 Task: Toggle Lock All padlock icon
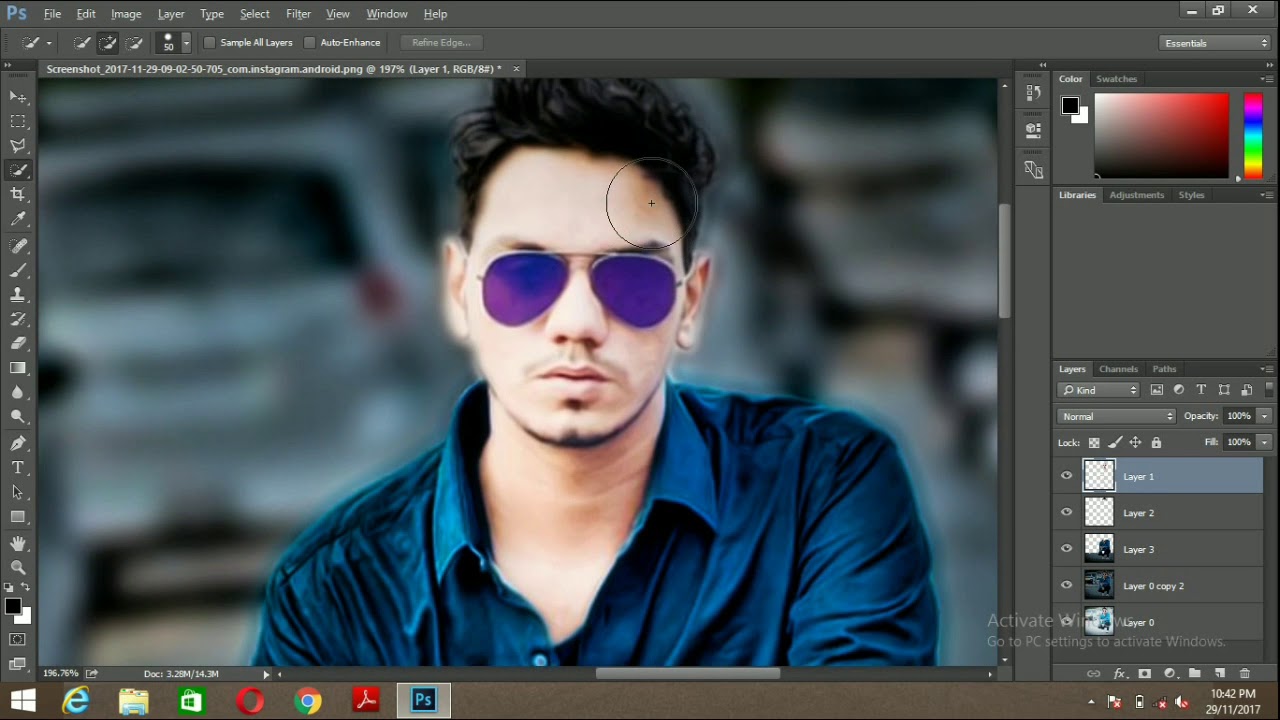[x=1156, y=442]
